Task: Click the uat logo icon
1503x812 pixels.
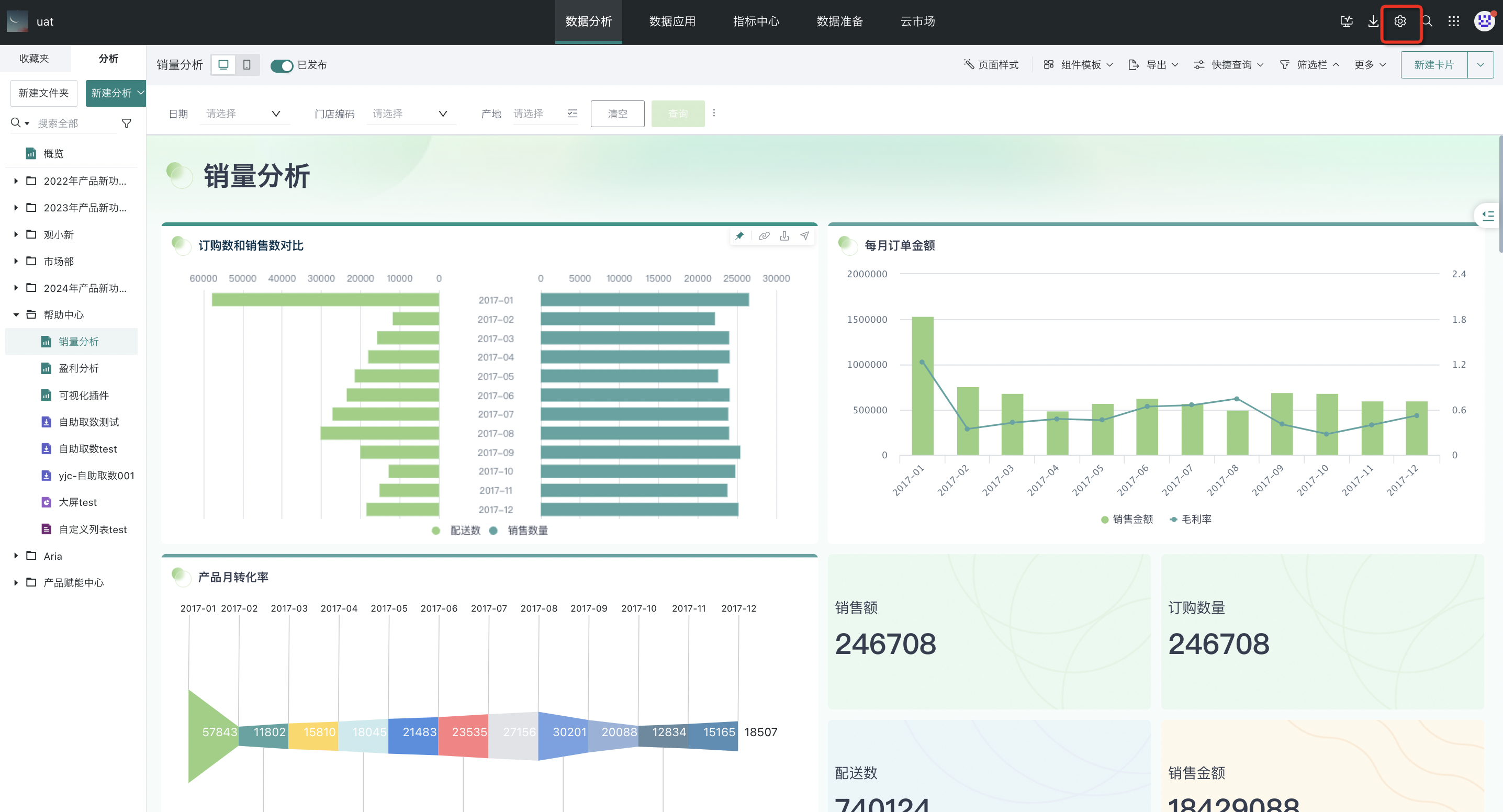Action: click(17, 21)
